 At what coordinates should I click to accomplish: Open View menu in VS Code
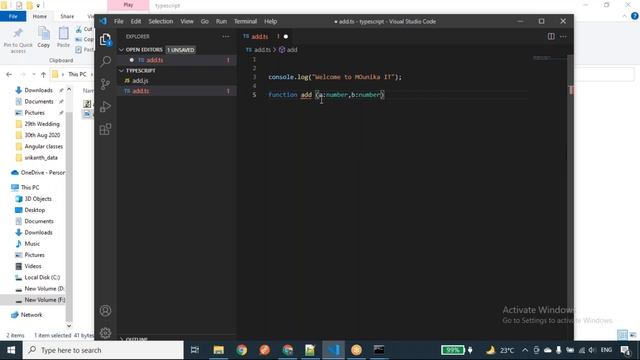pyautogui.click(x=187, y=21)
